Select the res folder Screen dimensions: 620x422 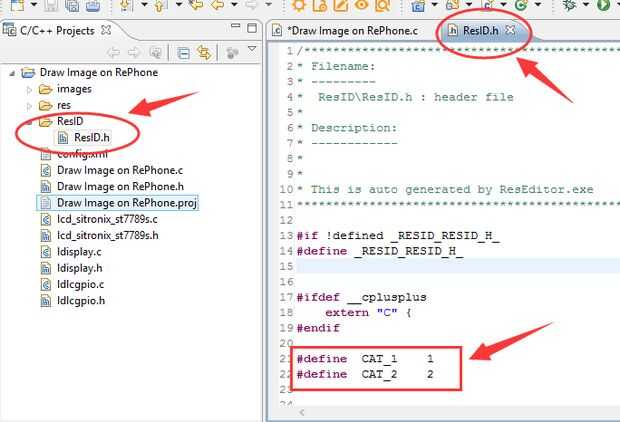(x=64, y=105)
